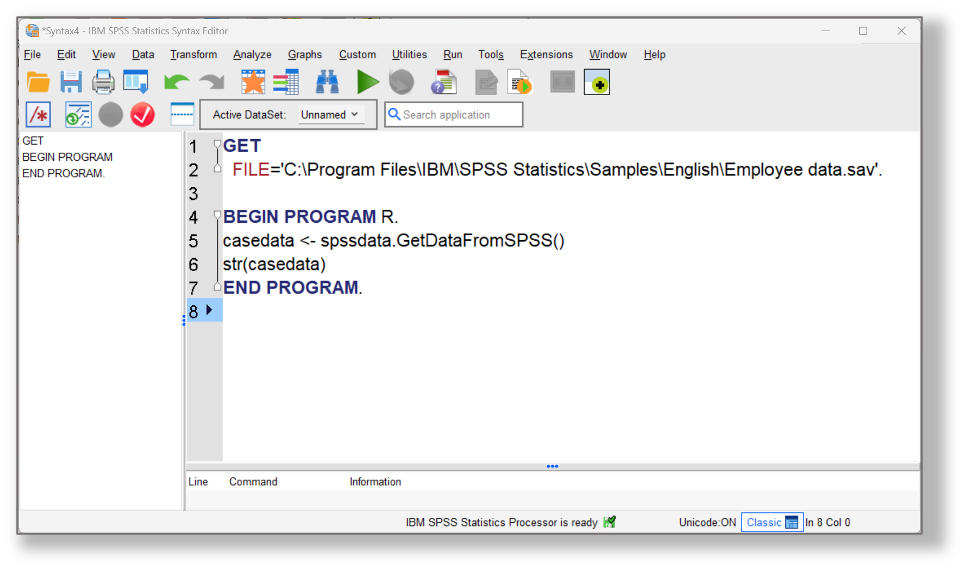
Task: Open the Run menu
Action: (x=453, y=54)
